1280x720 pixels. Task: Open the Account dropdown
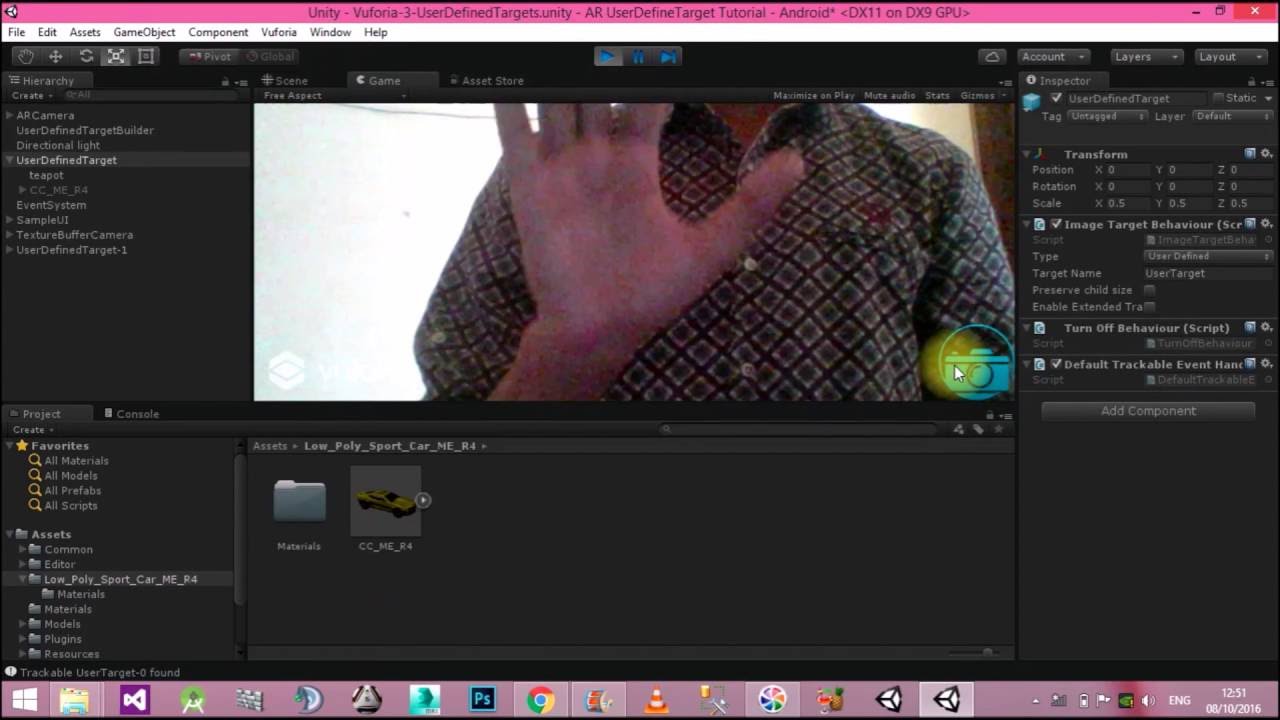pos(1053,57)
